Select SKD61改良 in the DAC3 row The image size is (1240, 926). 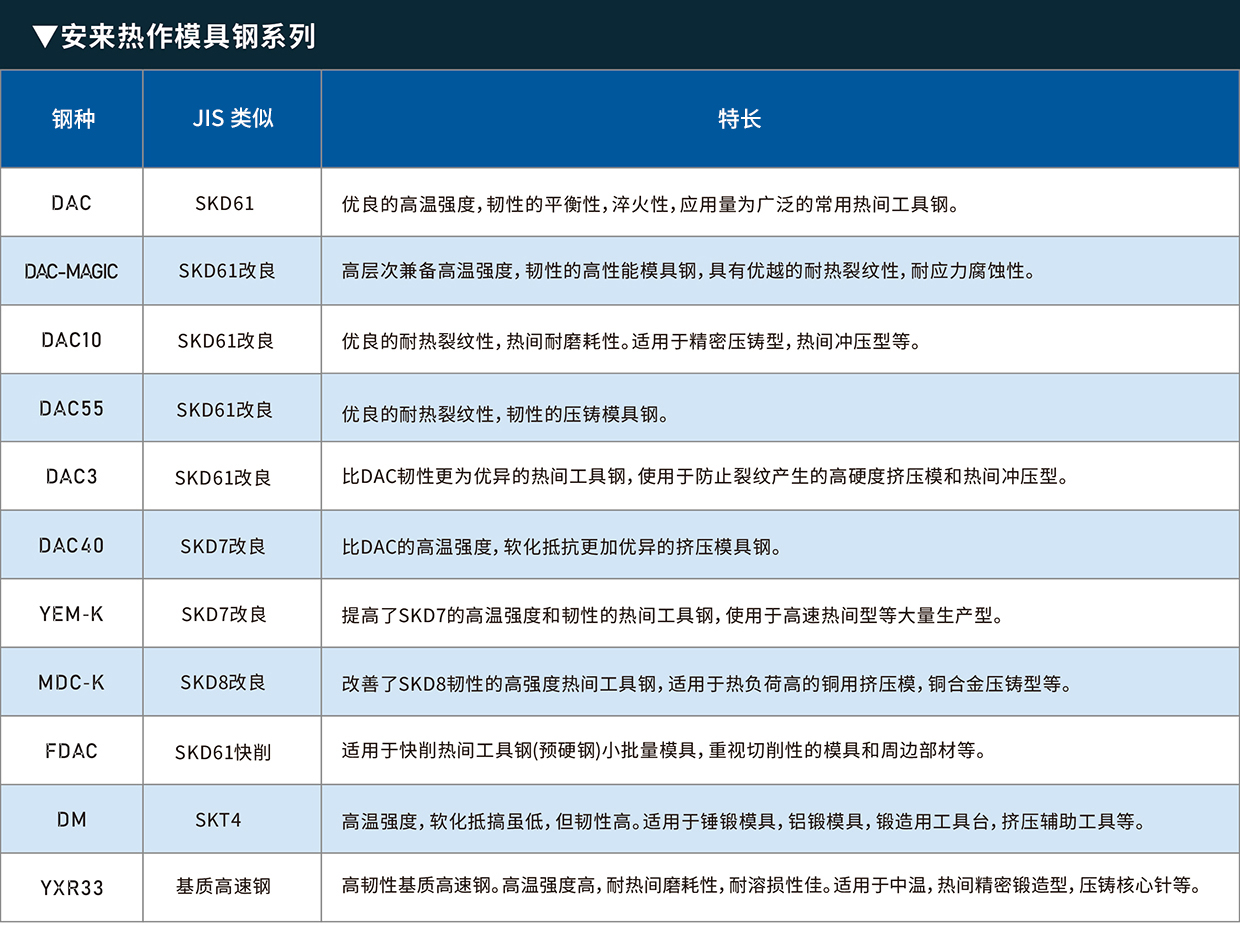pos(232,476)
